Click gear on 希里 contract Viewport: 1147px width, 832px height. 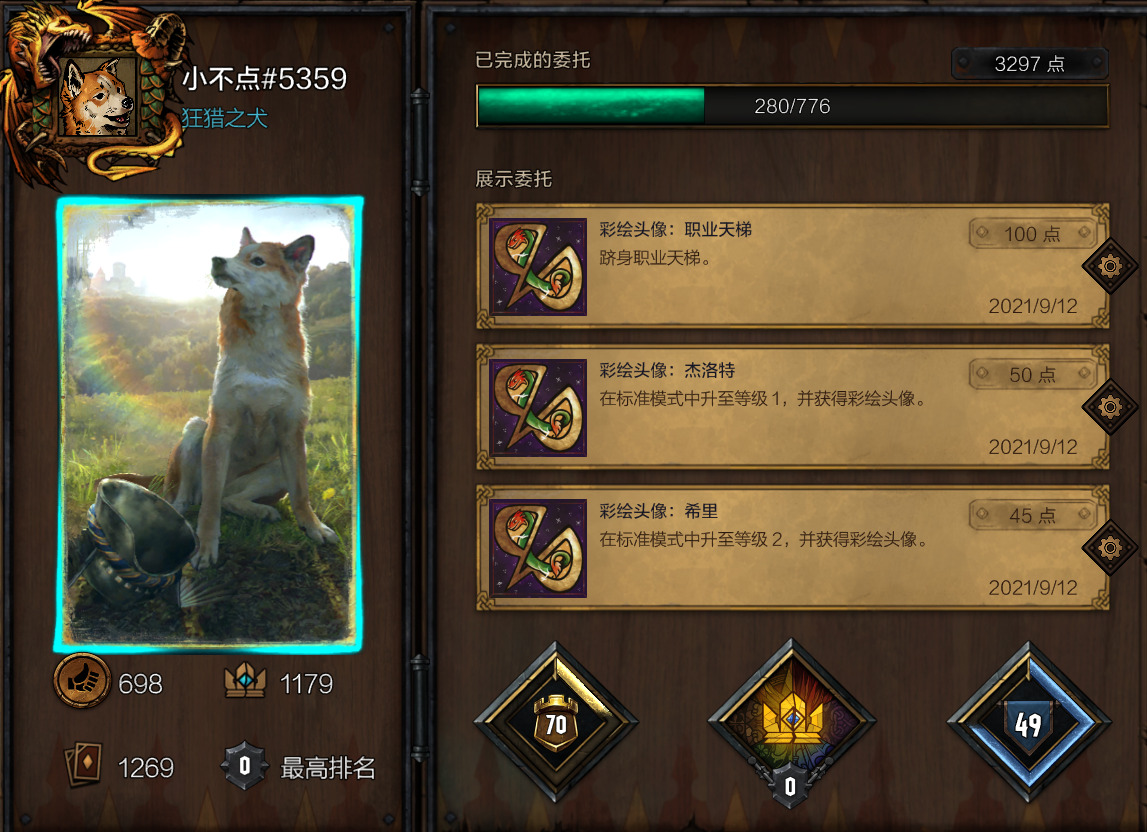coord(1110,547)
